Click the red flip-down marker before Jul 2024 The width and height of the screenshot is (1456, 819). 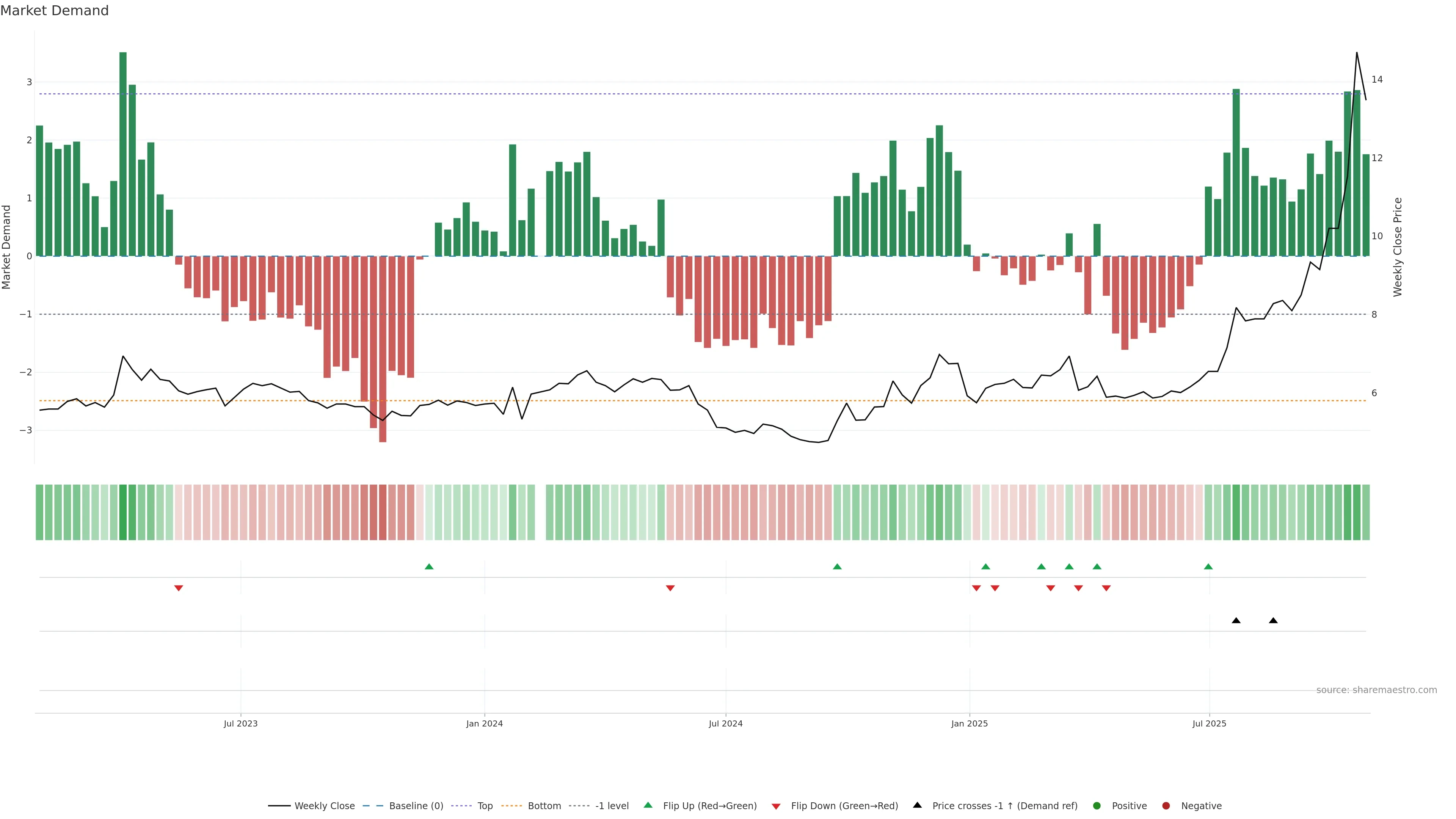tap(670, 588)
